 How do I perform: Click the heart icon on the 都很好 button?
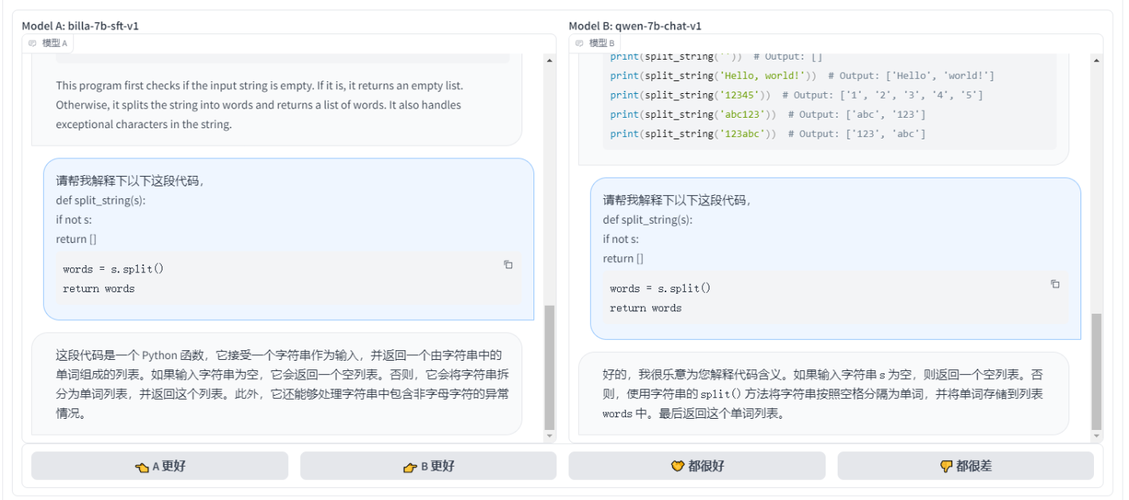677,466
